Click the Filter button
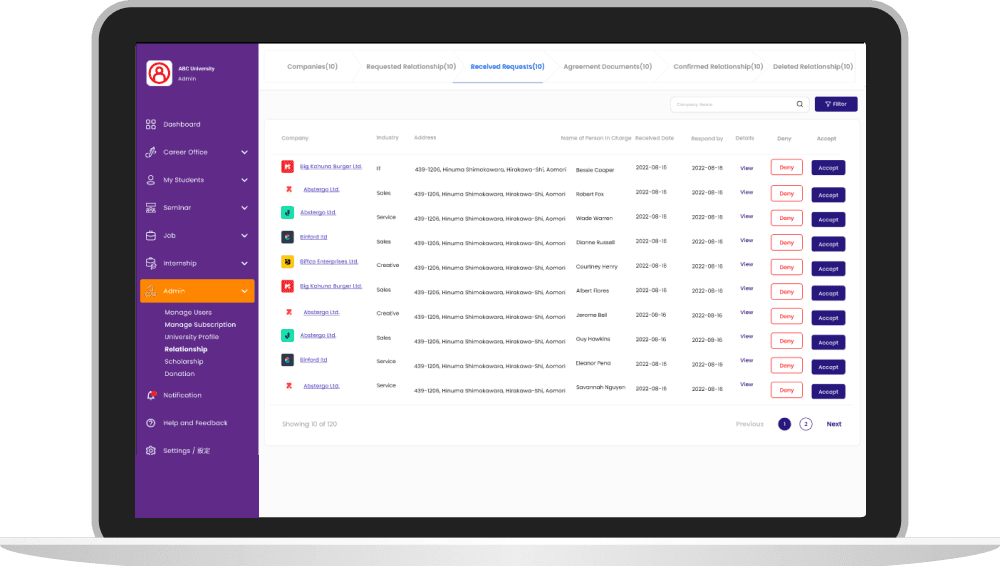 836,104
